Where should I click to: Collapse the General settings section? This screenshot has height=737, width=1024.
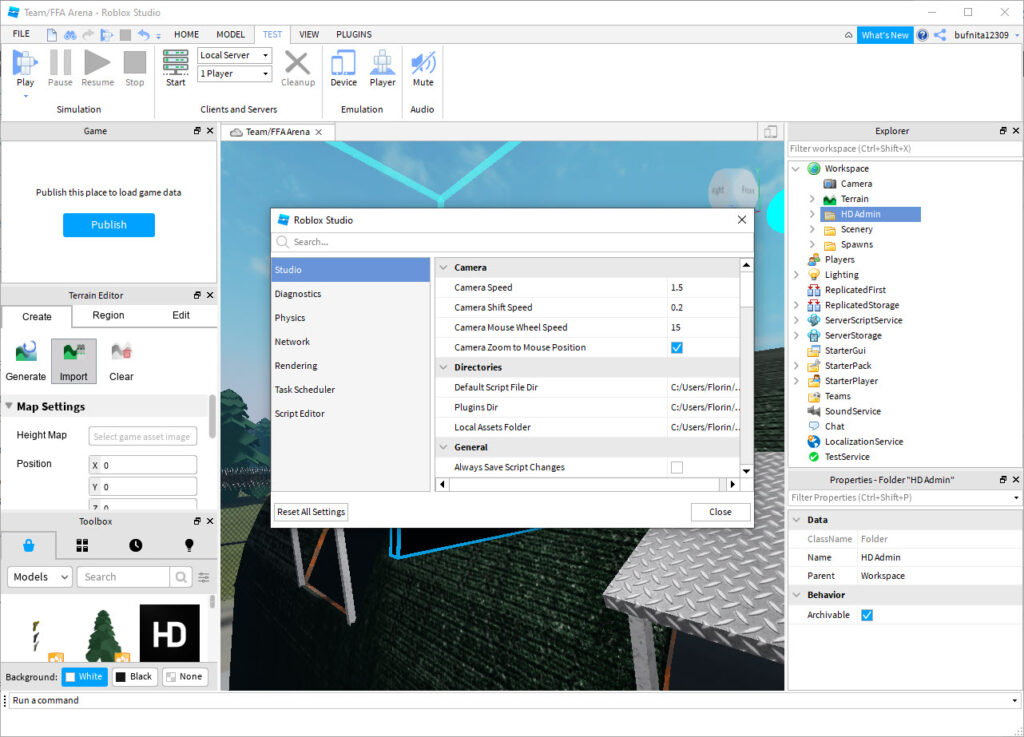click(x=443, y=447)
